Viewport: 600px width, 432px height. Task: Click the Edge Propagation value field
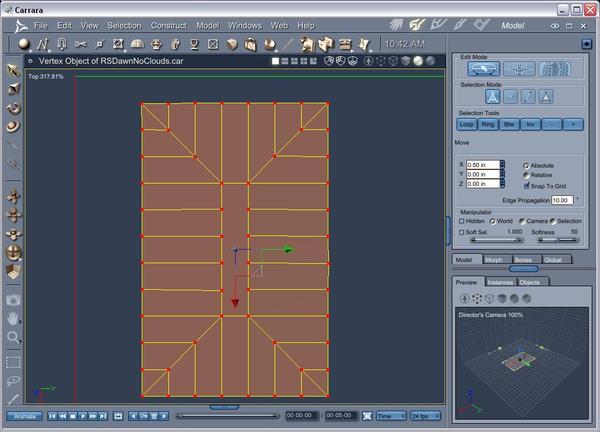click(562, 200)
